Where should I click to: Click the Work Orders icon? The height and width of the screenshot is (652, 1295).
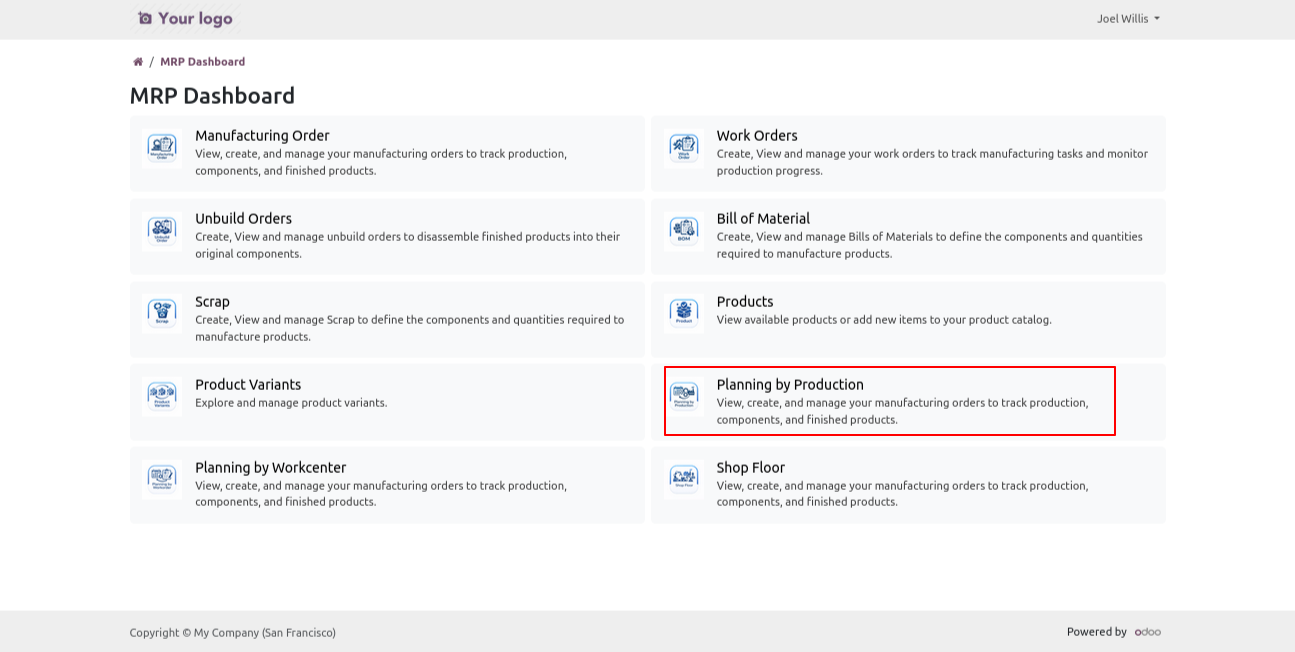684,147
